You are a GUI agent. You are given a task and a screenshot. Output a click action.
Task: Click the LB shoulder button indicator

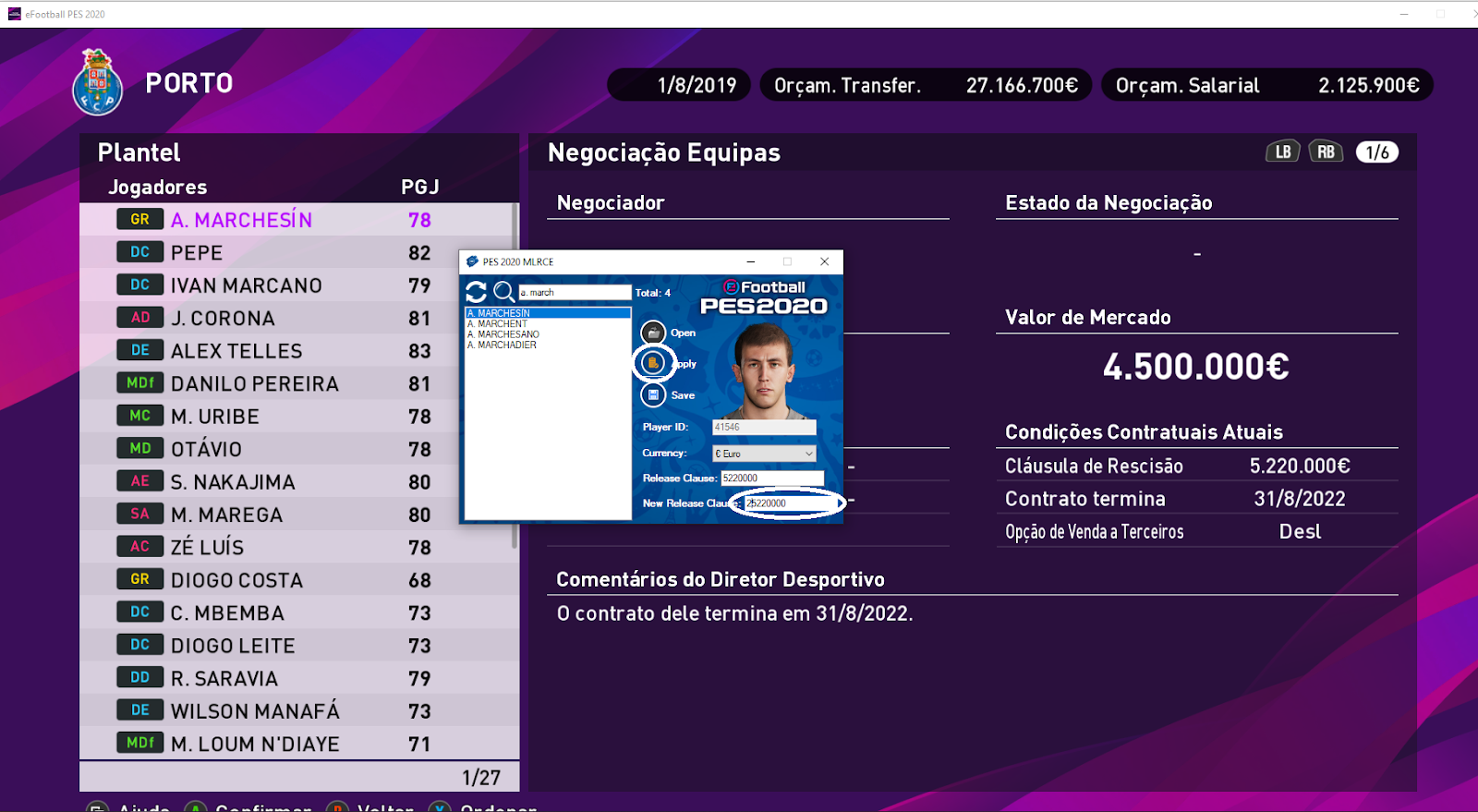coord(1283,151)
